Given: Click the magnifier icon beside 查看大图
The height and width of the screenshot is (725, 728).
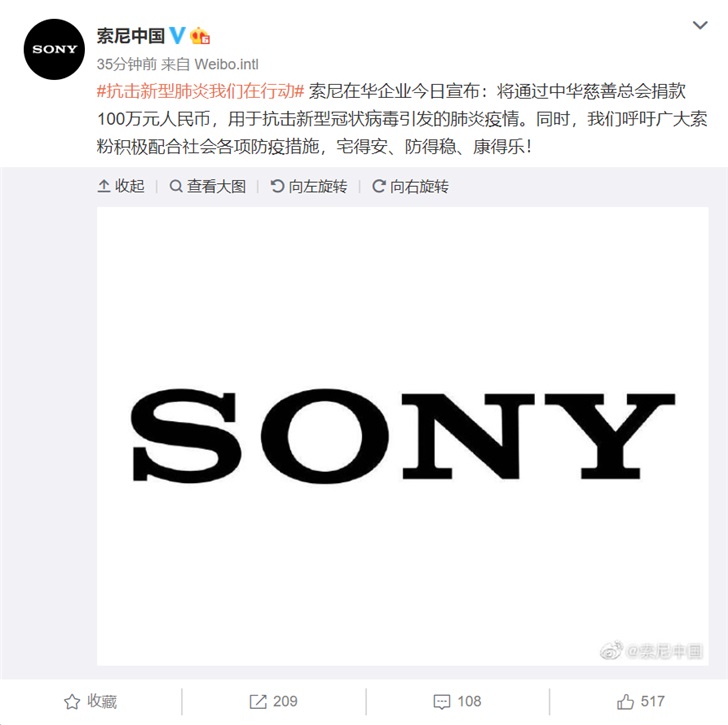Looking at the screenshot, I should click(x=176, y=186).
